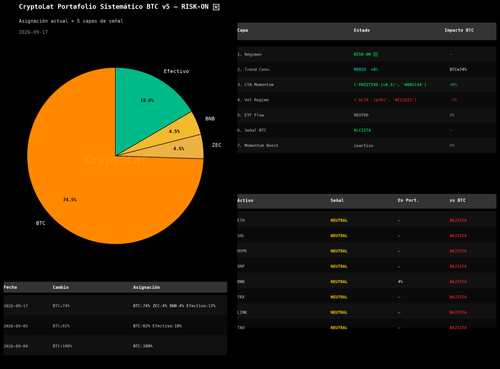Click the NEUTRAL signal in the XRP row
The image size is (500, 369).
[339, 266]
